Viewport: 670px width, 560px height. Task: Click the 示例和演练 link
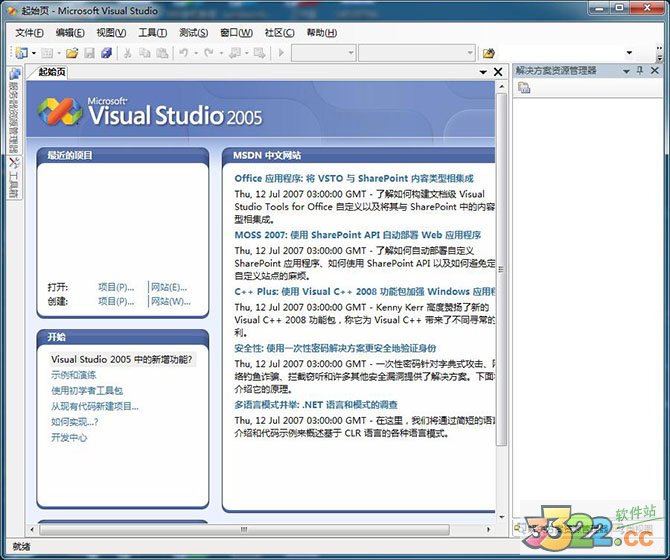pyautogui.click(x=74, y=374)
